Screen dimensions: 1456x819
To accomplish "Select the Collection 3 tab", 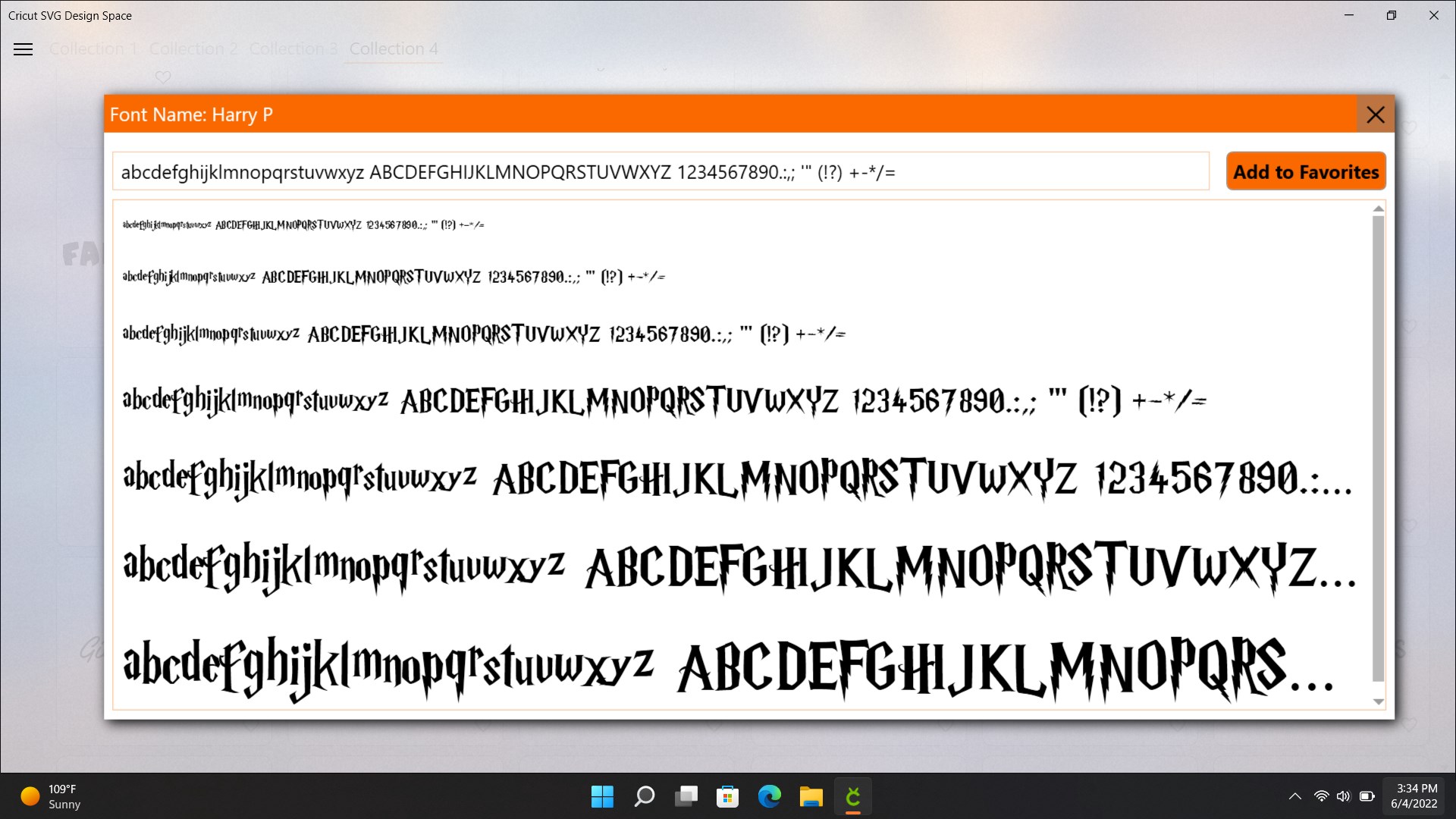I will [x=293, y=49].
